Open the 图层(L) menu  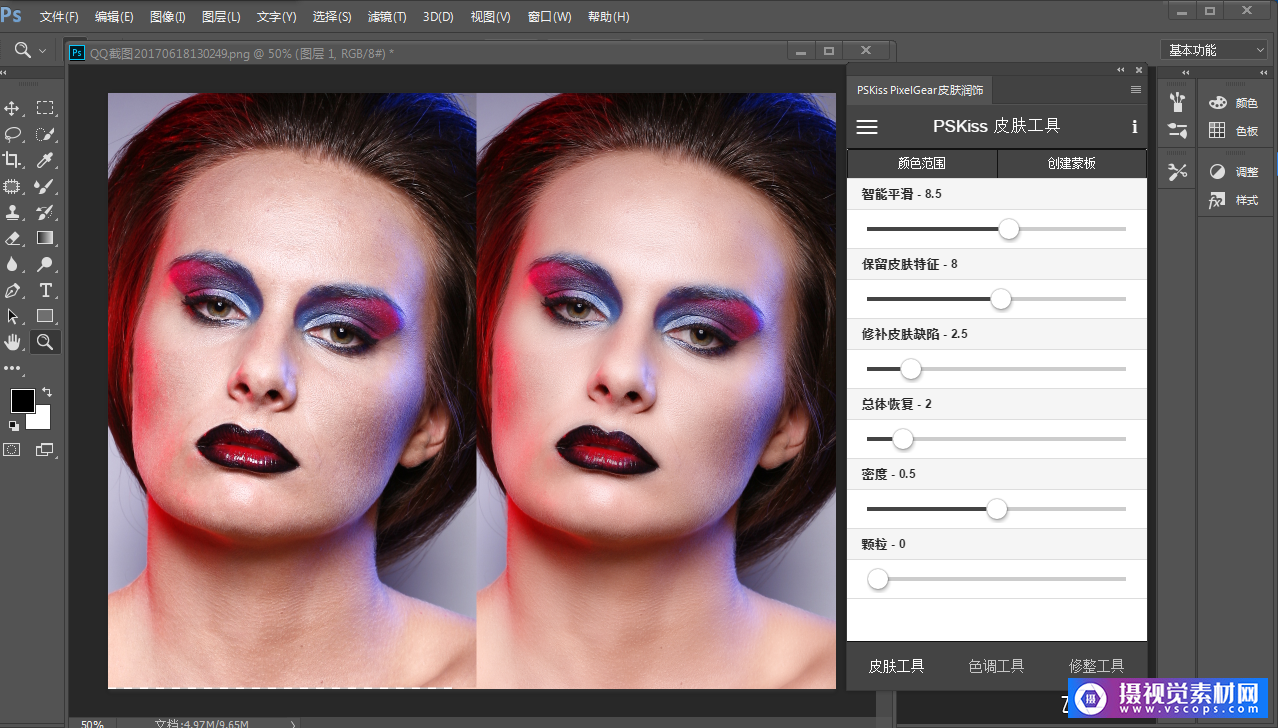coord(221,17)
